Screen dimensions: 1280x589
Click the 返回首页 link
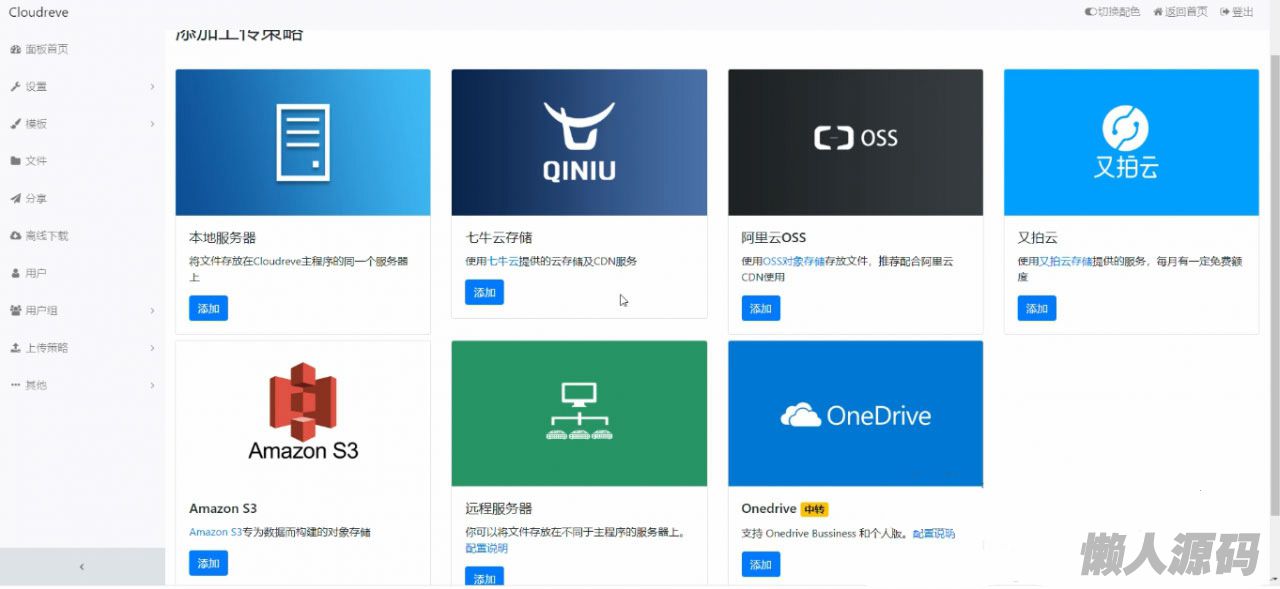tap(1186, 12)
